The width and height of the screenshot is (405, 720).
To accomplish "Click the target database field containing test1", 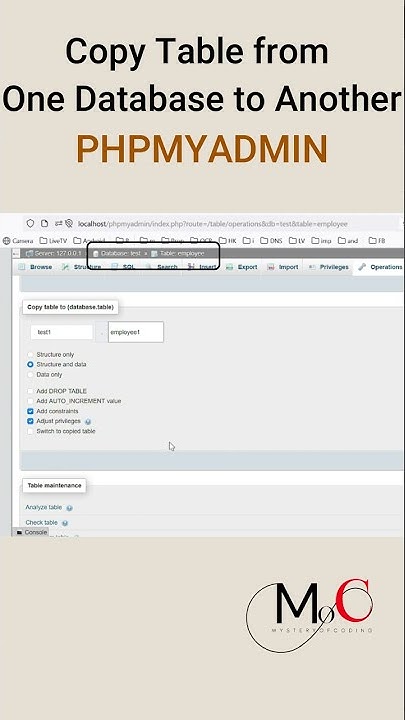I will pyautogui.click(x=62, y=332).
